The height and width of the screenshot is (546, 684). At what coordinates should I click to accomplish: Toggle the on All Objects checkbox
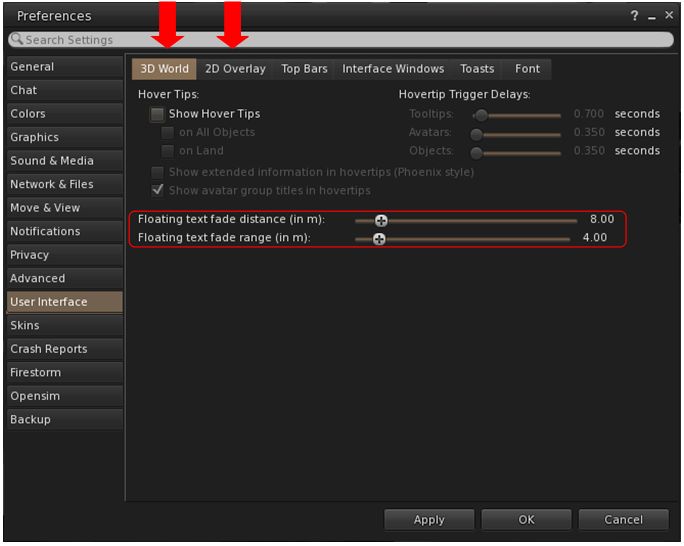pyautogui.click(x=168, y=132)
